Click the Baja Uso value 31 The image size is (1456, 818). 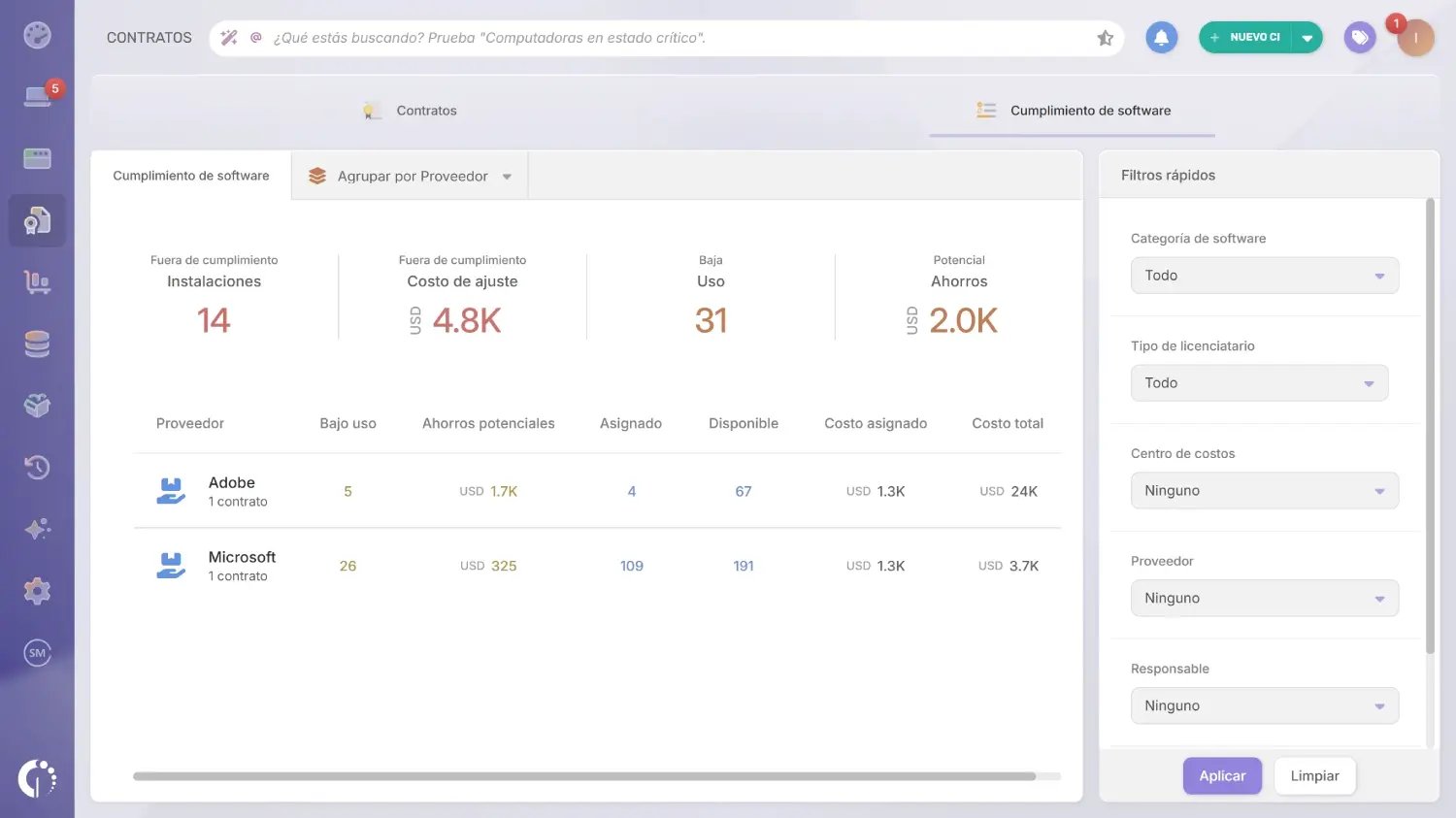pos(711,320)
